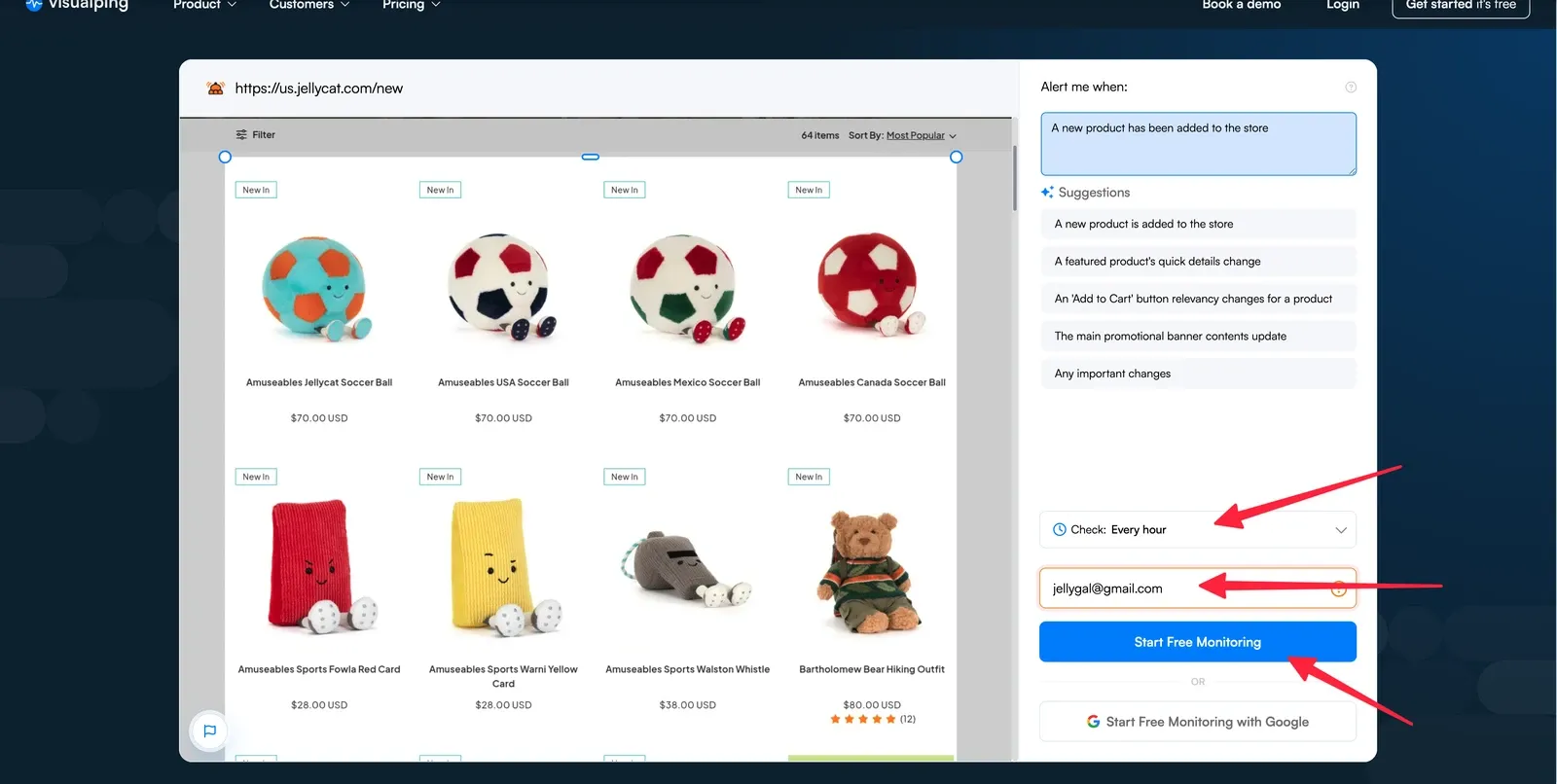The image size is (1557, 784).
Task: Click the Amuseables Jellycat Soccer Ball image
Action: 318,289
